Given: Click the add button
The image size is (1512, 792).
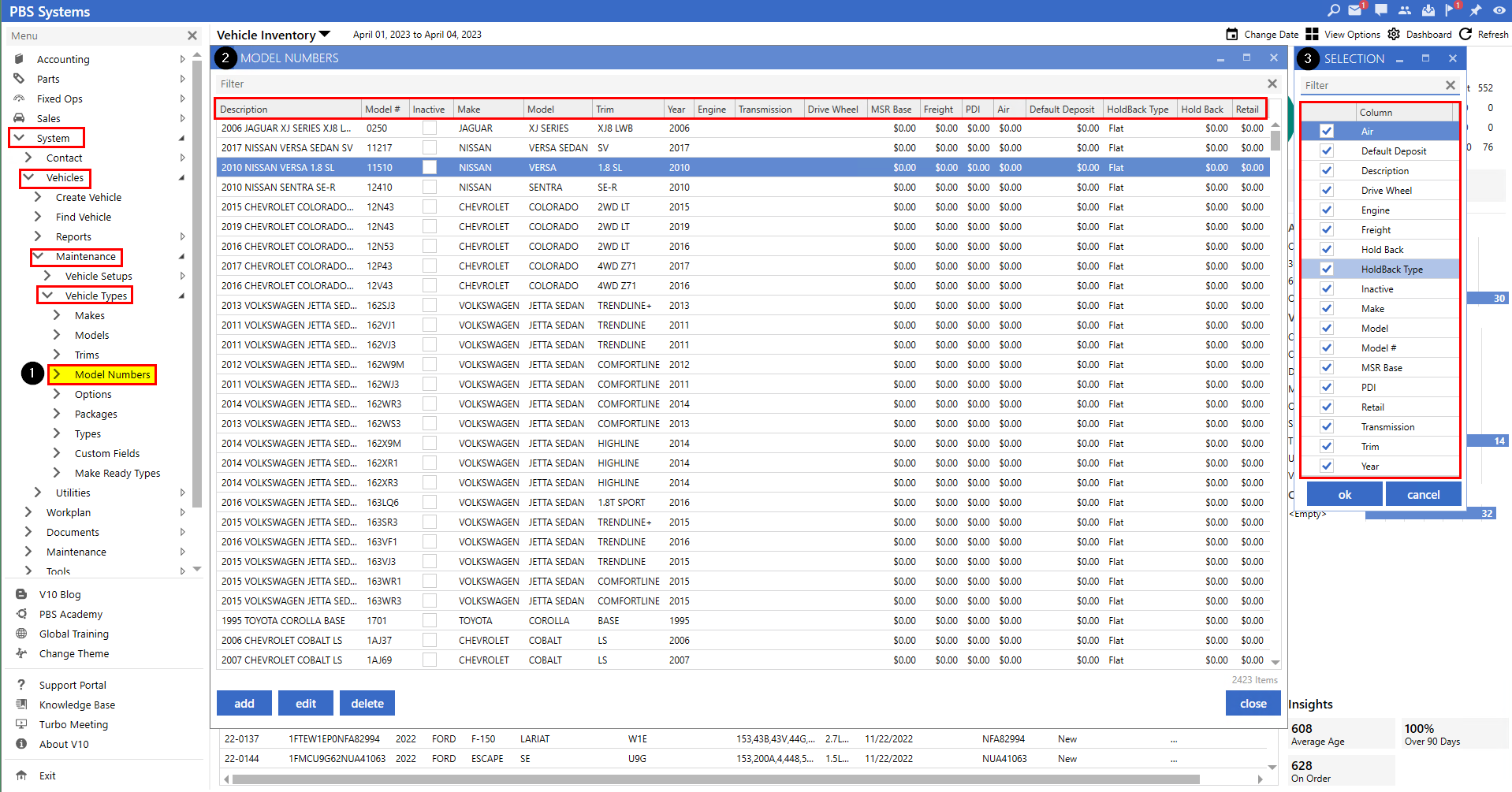Looking at the screenshot, I should [244, 703].
